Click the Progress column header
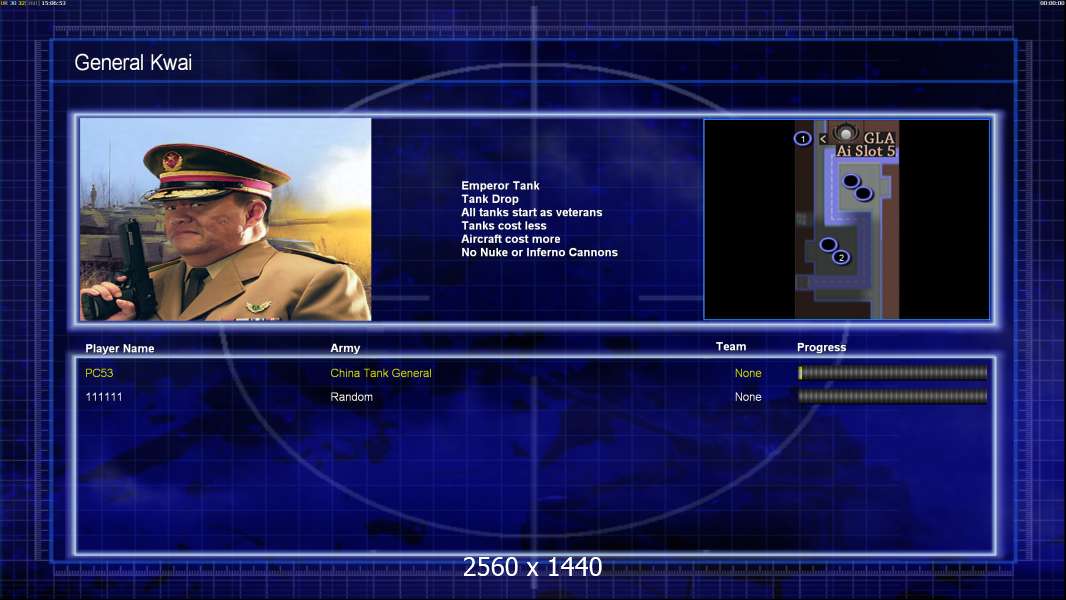The image size is (1066, 600). click(821, 347)
